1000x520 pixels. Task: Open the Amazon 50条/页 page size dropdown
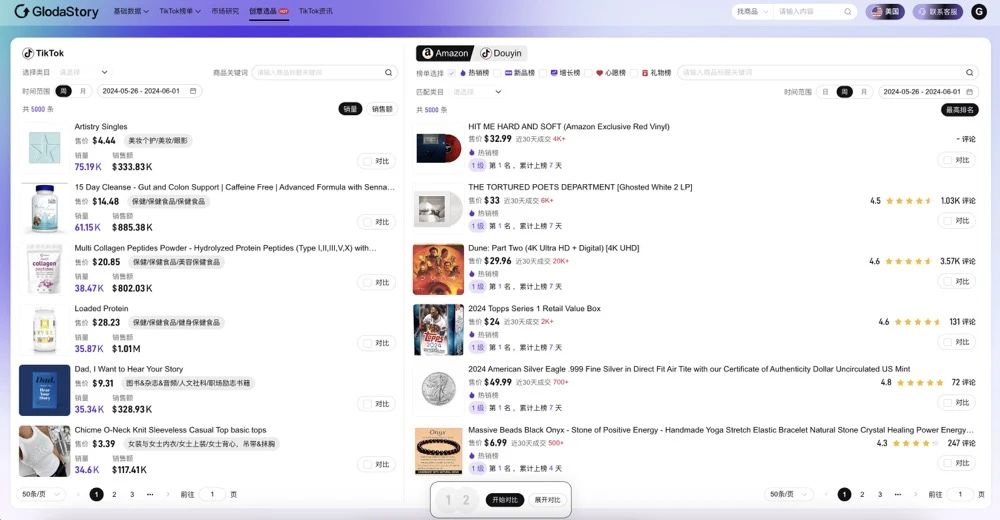790,494
